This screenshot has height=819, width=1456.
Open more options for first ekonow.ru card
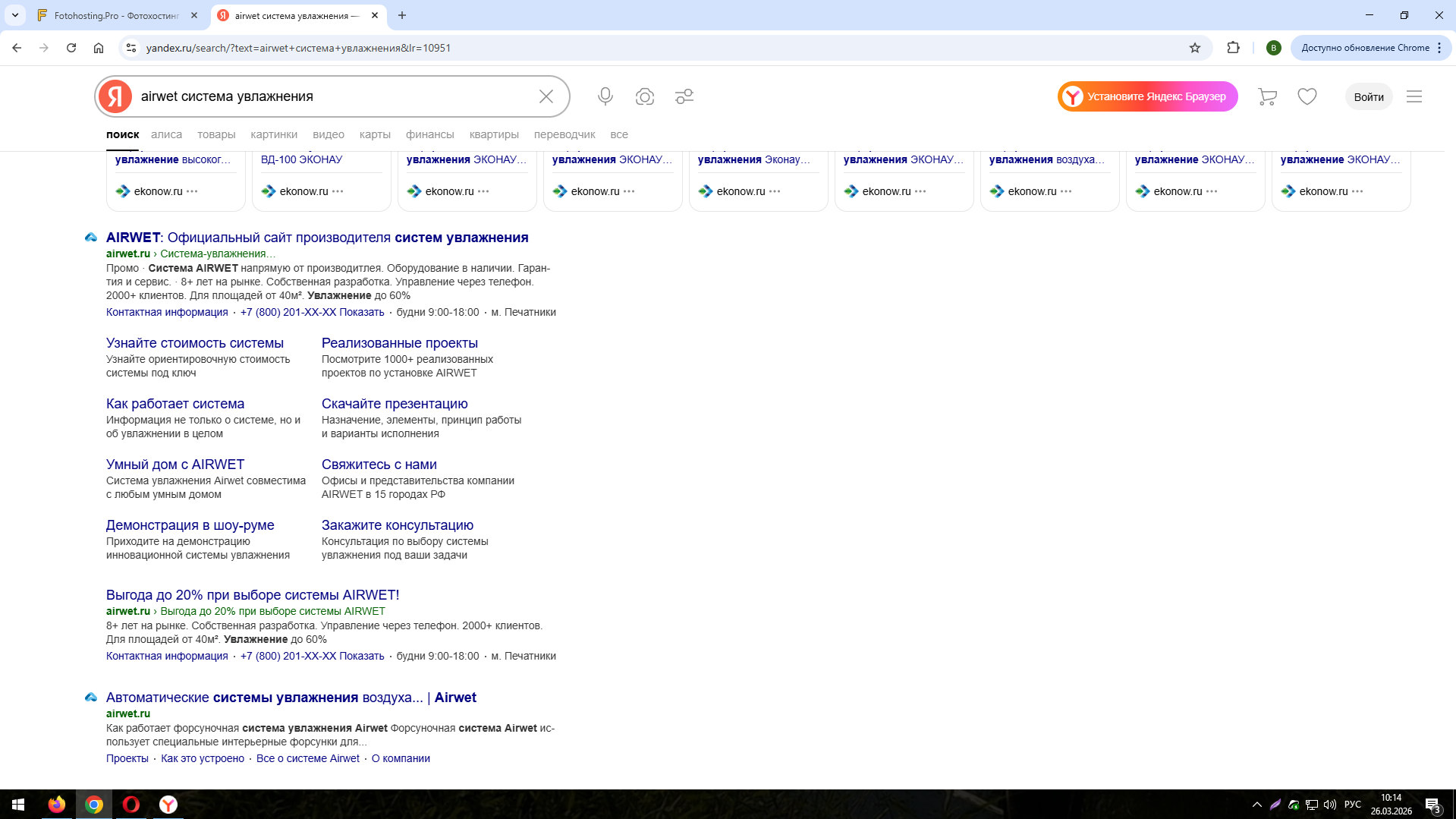[x=192, y=191]
